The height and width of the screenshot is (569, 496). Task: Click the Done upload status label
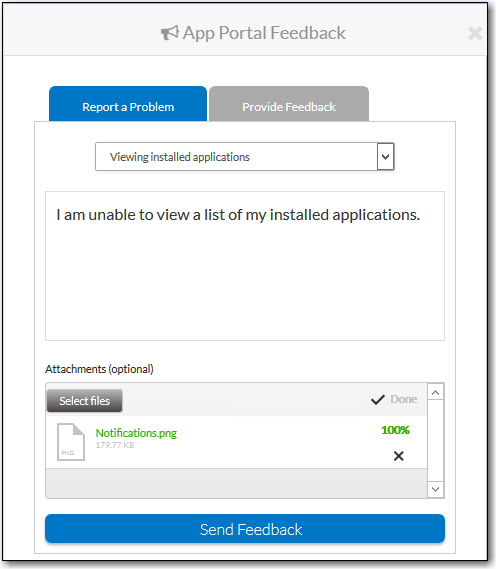403,399
